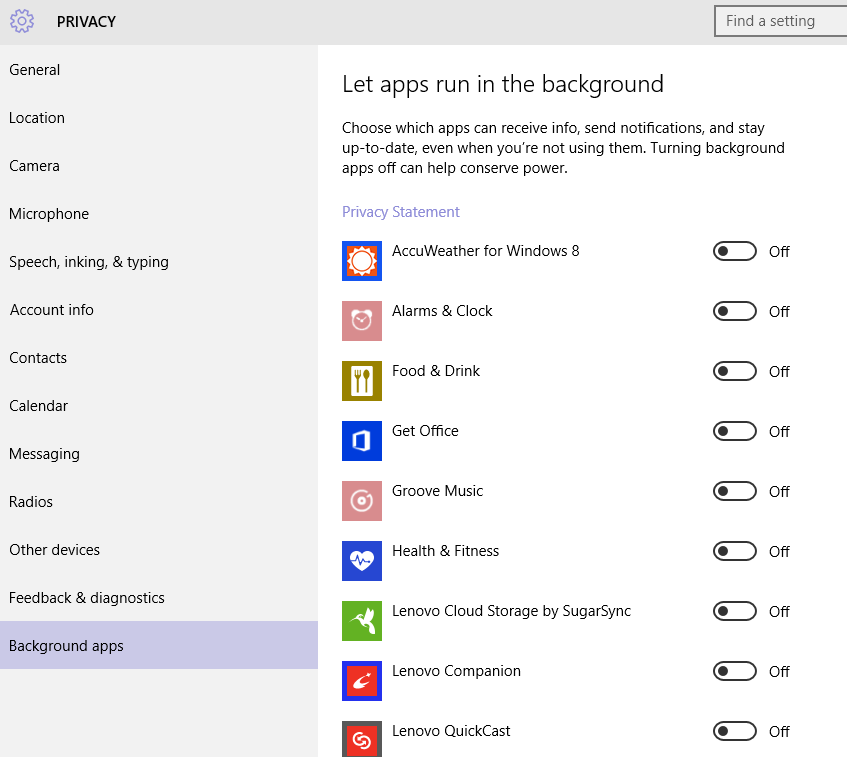847x757 pixels.
Task: Select Location in the sidebar
Action: point(159,118)
